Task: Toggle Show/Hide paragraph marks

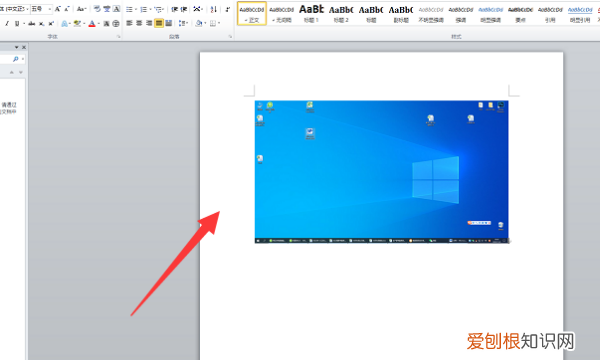Action: click(228, 9)
